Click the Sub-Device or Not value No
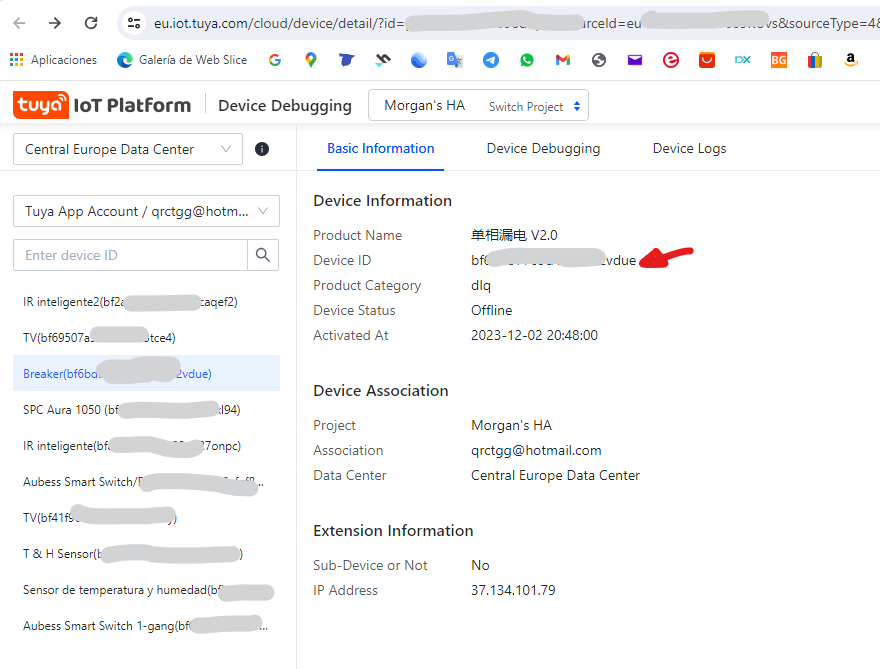This screenshot has width=880, height=669. (480, 565)
